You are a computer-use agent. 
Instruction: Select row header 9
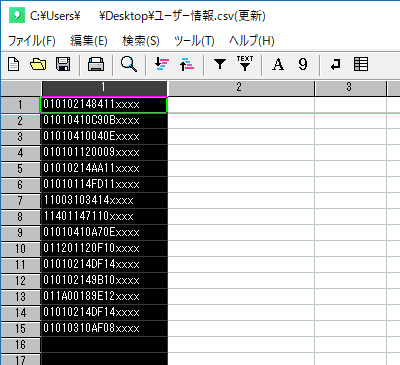click(20, 233)
